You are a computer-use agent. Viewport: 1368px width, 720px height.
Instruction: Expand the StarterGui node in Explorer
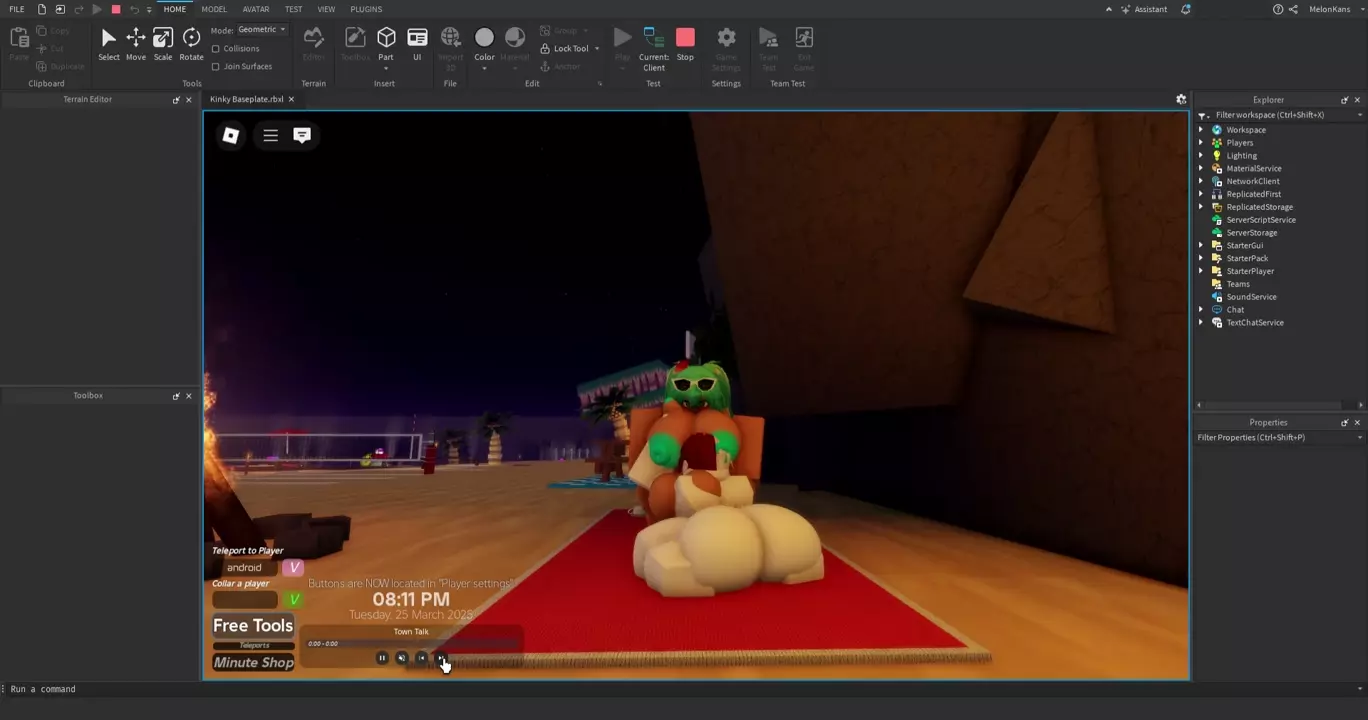click(1201, 245)
